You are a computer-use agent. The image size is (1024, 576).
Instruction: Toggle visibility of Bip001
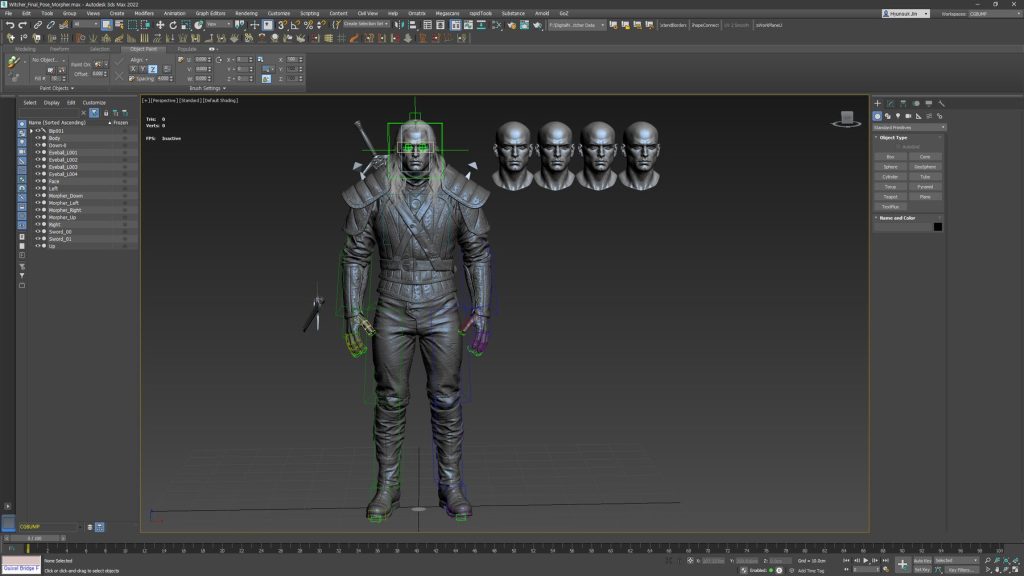(x=37, y=131)
